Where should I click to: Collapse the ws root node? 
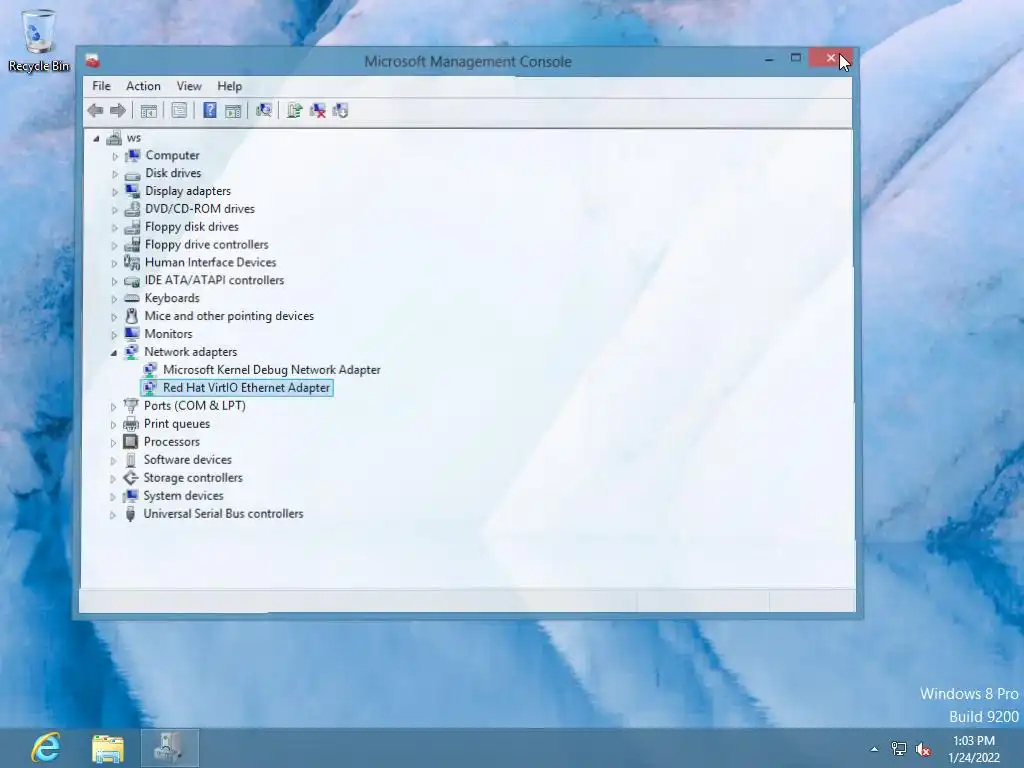97,138
